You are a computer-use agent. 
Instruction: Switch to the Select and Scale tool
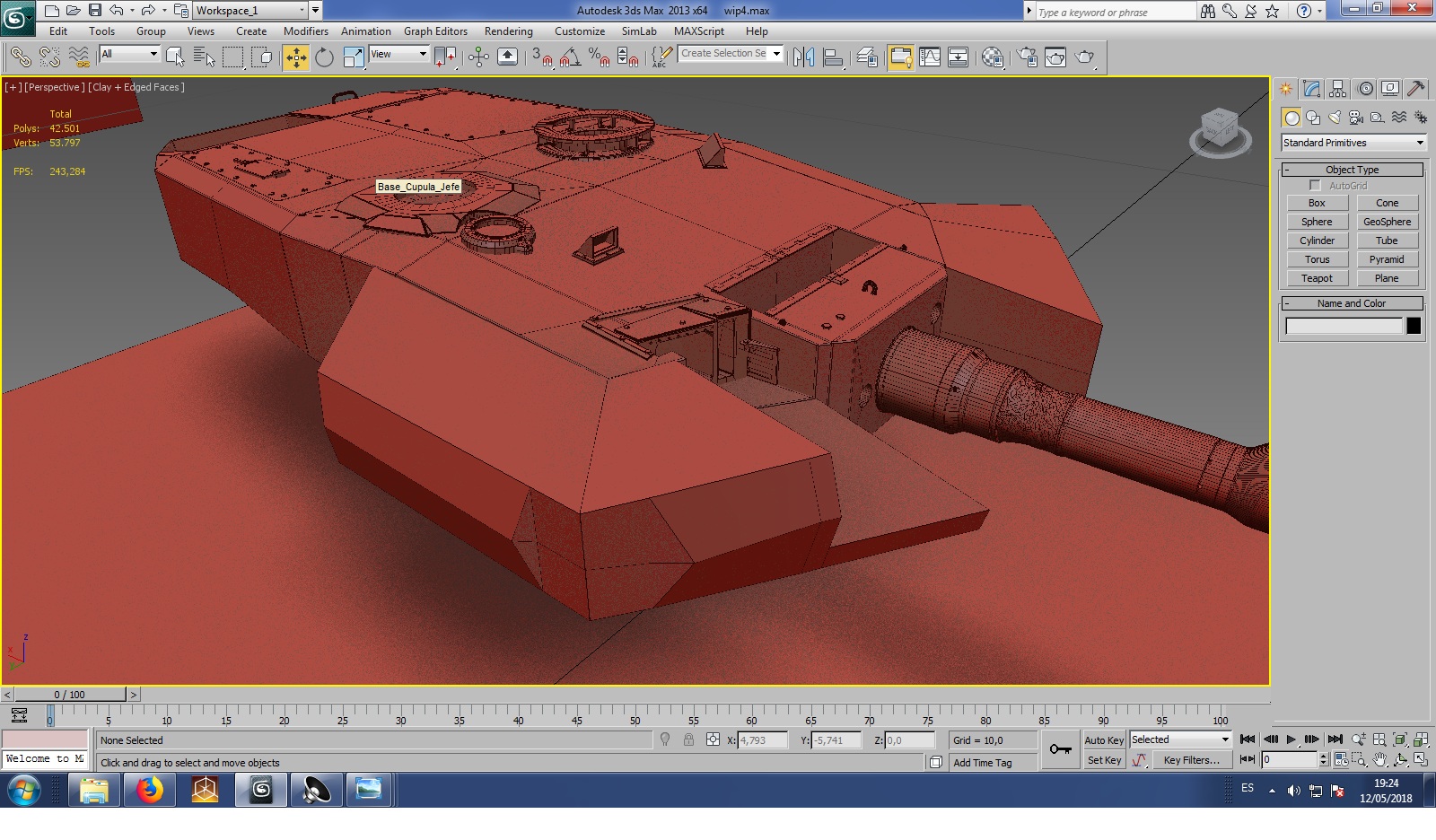pos(354,57)
